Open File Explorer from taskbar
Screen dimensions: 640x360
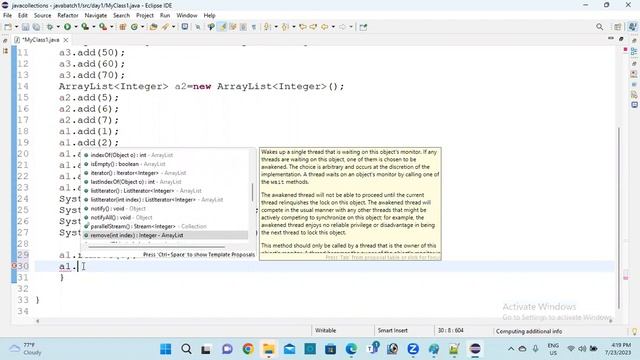(x=269, y=349)
